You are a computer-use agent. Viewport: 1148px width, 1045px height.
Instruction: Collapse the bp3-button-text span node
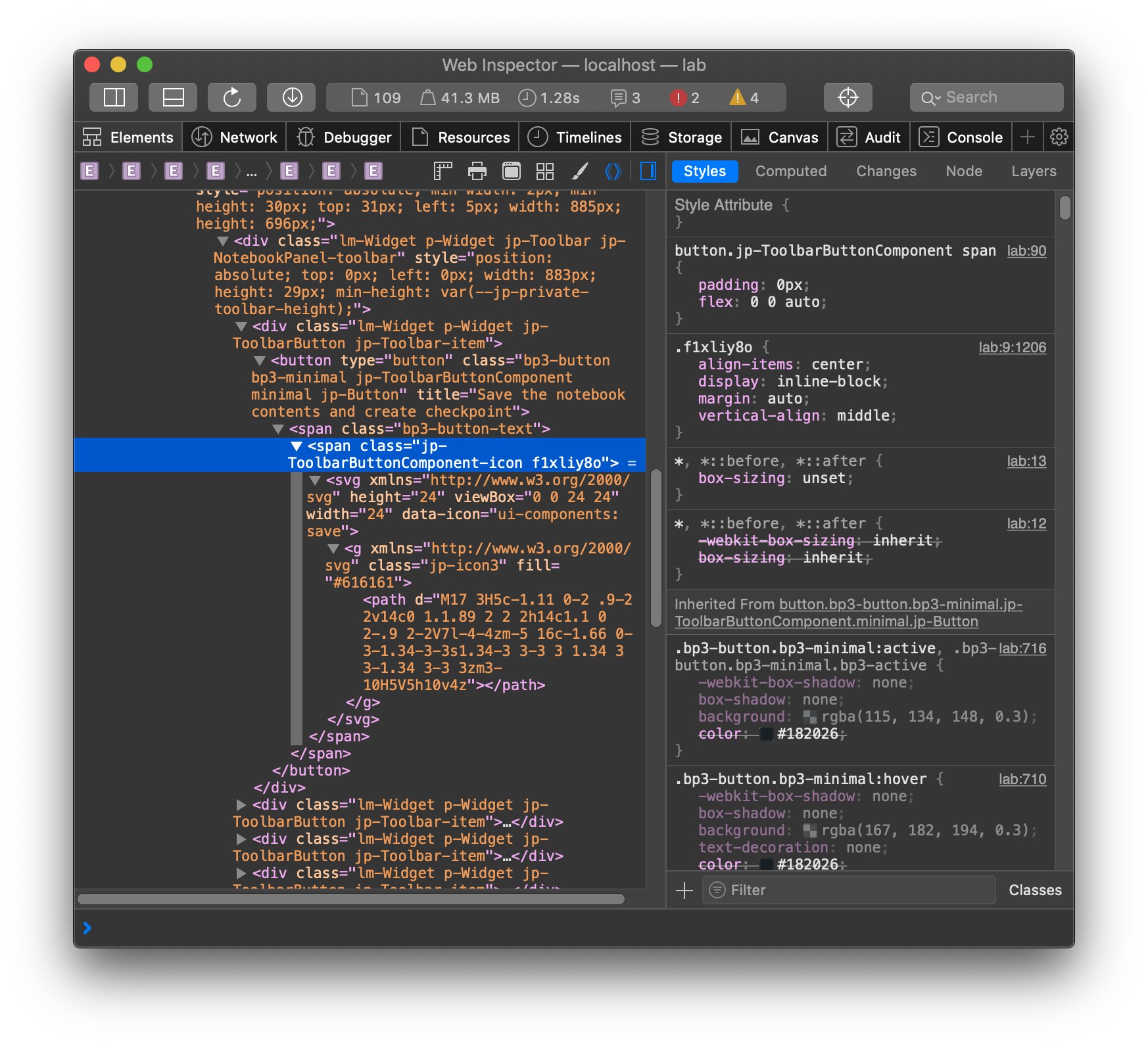tap(278, 429)
